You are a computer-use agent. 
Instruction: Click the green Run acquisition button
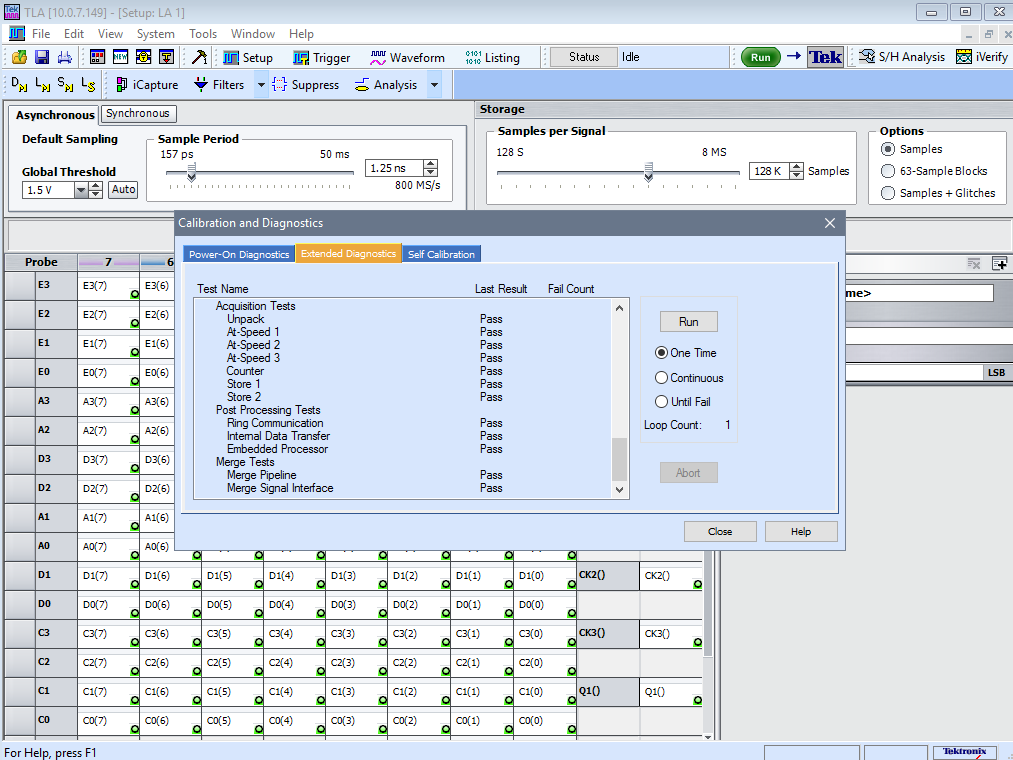click(x=760, y=57)
